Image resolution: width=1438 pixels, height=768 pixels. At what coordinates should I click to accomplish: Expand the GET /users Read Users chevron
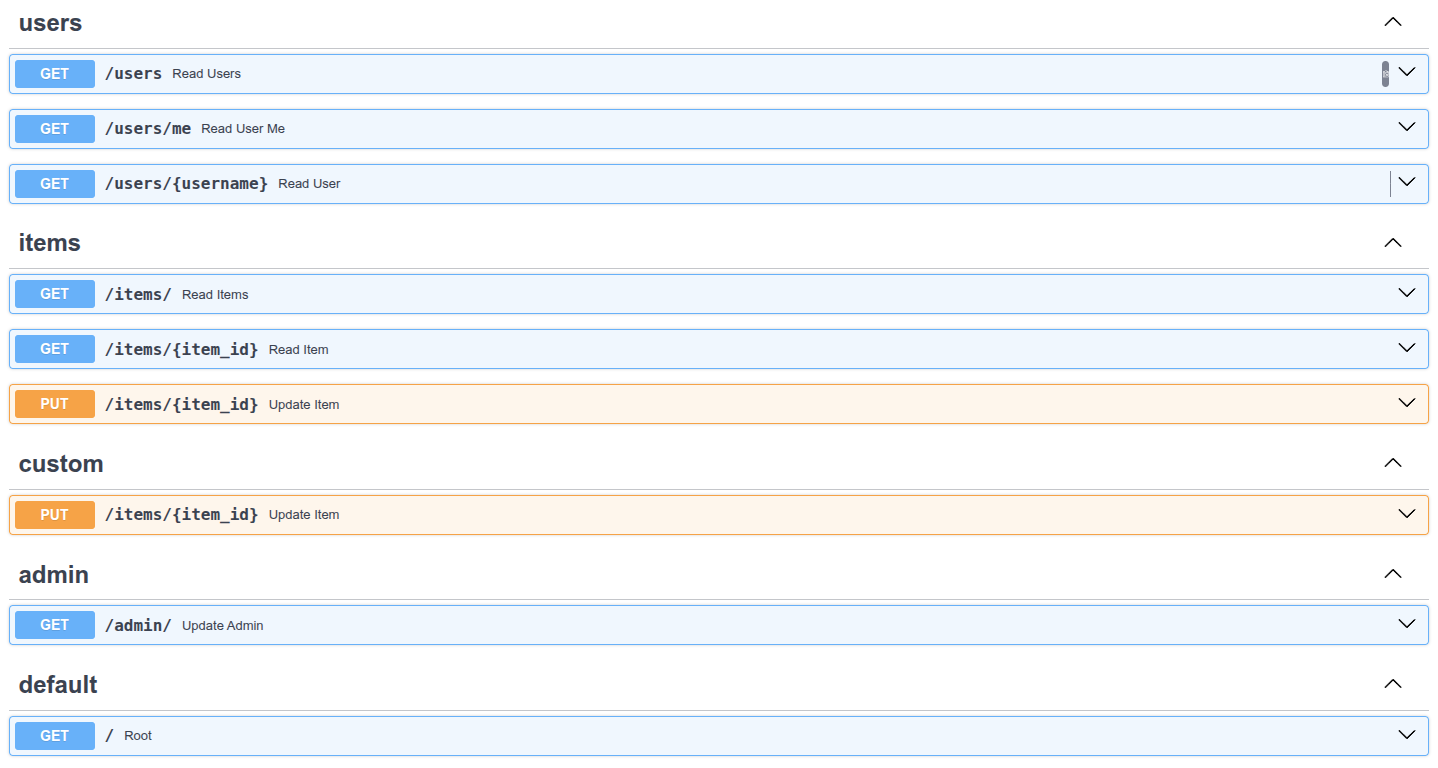tap(1407, 73)
